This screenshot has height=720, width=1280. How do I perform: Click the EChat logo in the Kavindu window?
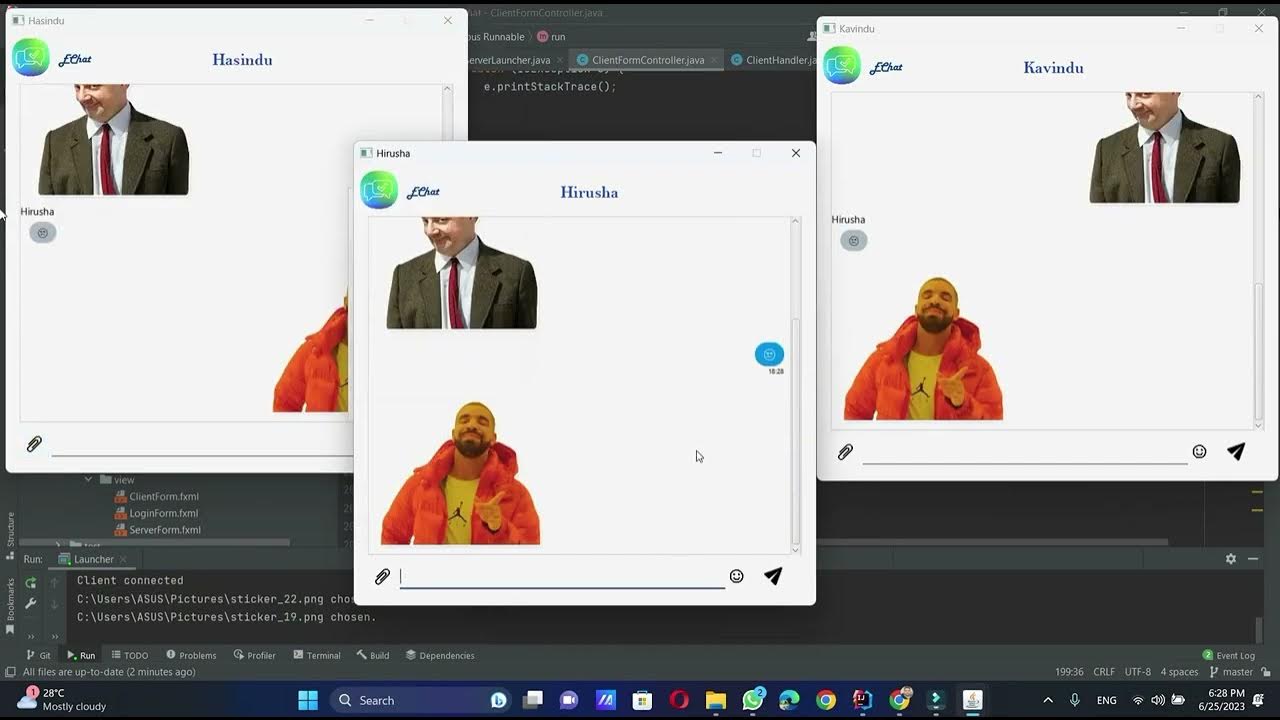coord(842,66)
